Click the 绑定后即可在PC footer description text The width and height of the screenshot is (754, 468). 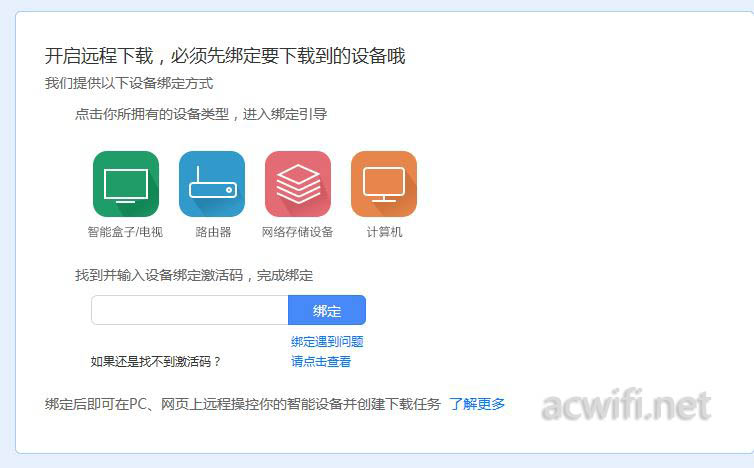(243, 404)
